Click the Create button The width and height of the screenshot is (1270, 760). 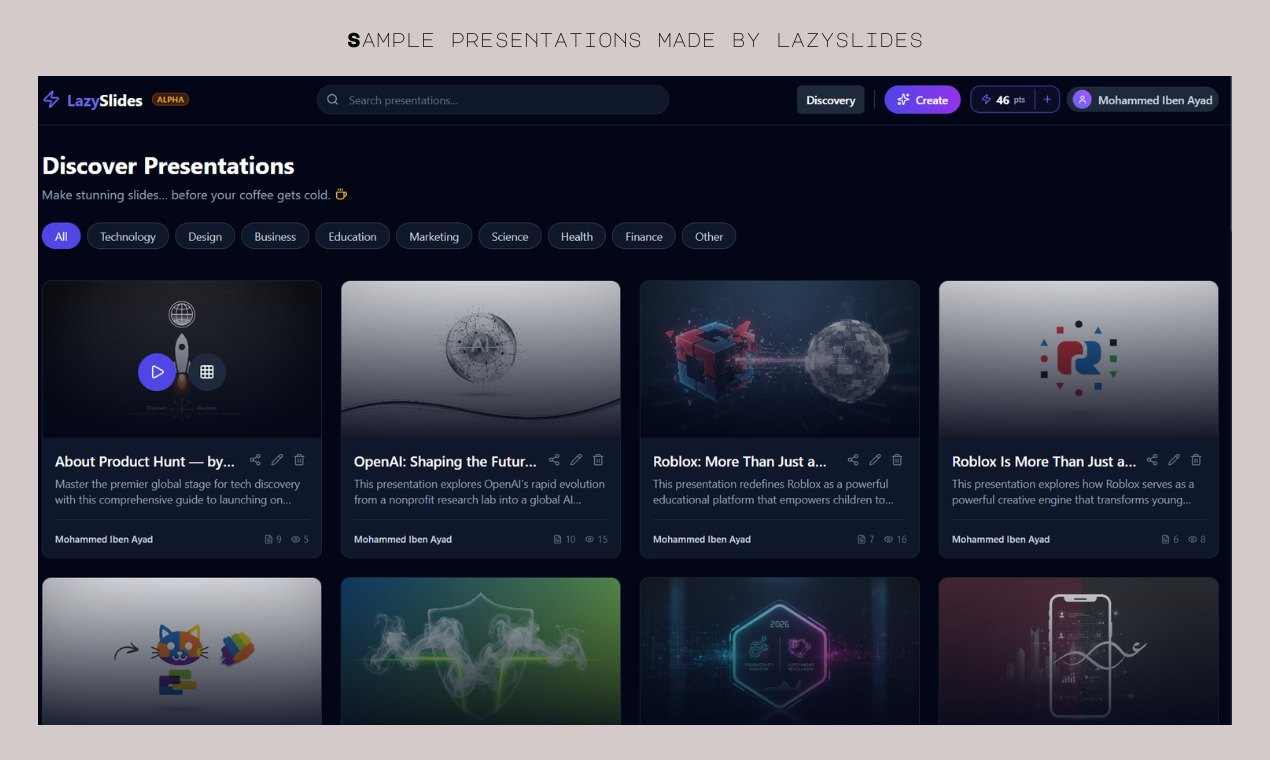921,99
